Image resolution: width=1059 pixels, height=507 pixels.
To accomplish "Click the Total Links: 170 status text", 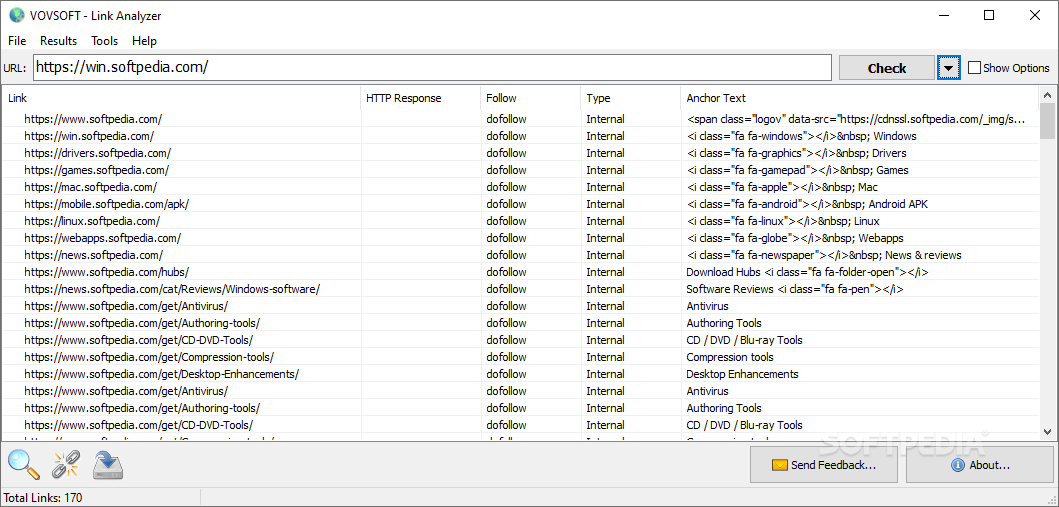I will [x=43, y=498].
